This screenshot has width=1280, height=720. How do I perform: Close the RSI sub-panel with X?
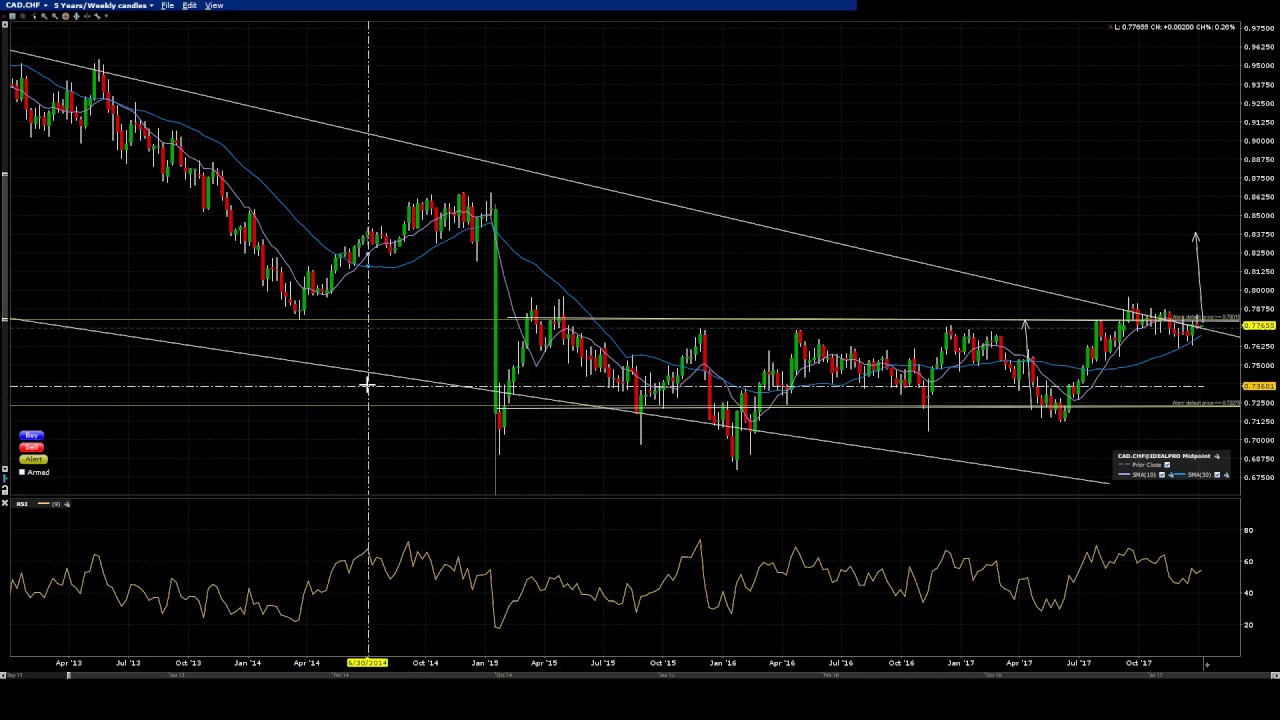click(x=5, y=504)
